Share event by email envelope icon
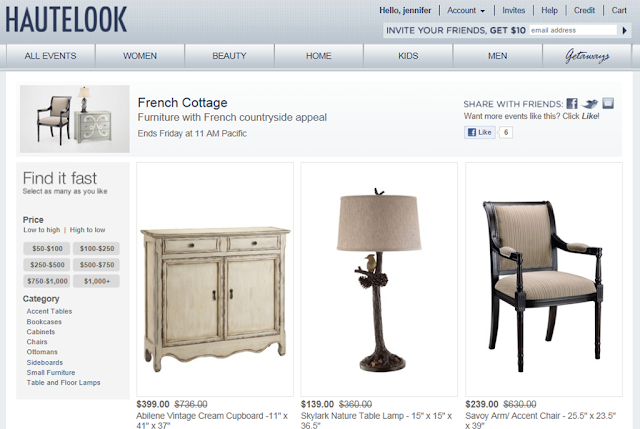Viewport: 640px width, 429px height. click(608, 103)
